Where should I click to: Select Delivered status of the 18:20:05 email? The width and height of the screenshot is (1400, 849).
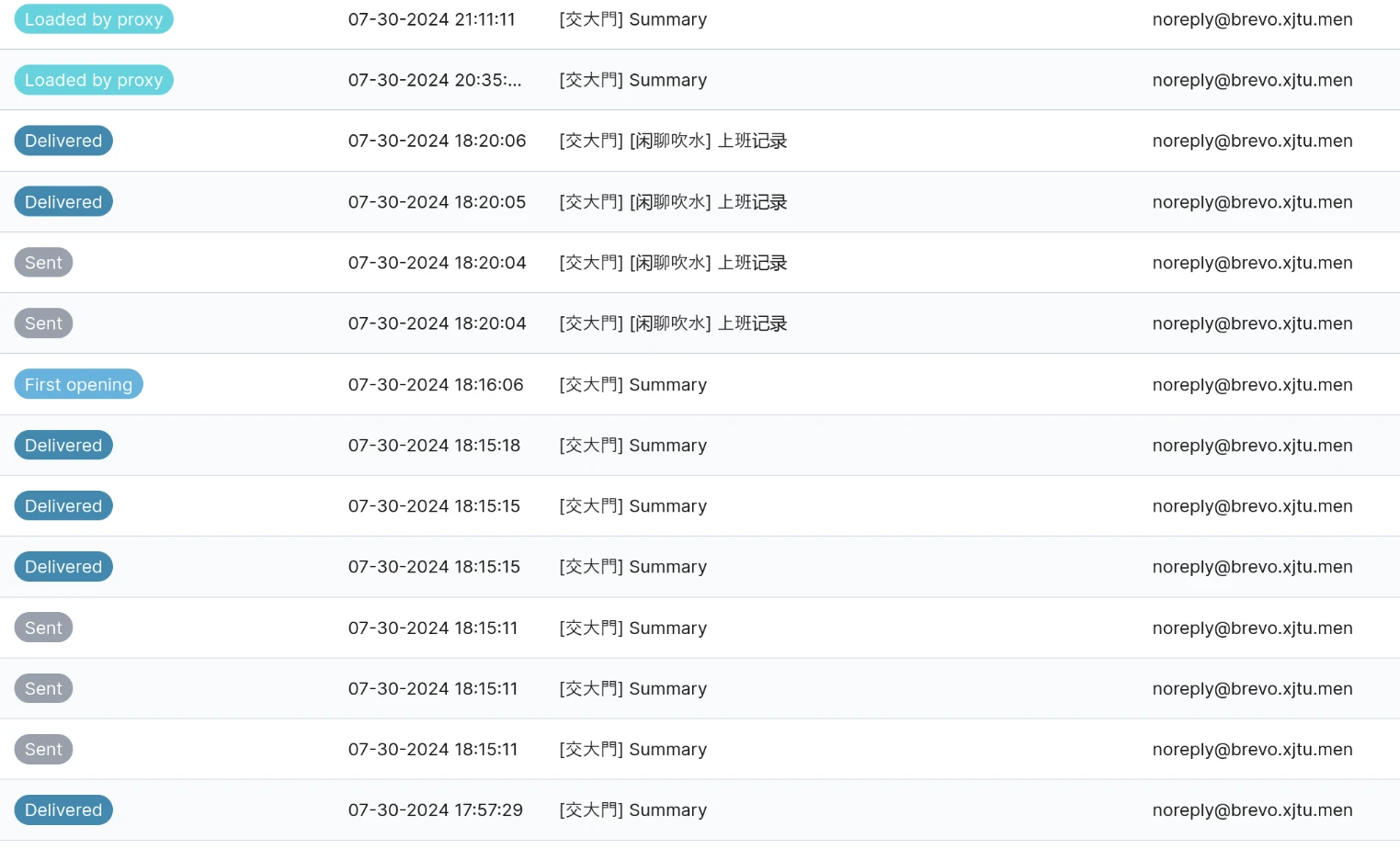tap(63, 202)
